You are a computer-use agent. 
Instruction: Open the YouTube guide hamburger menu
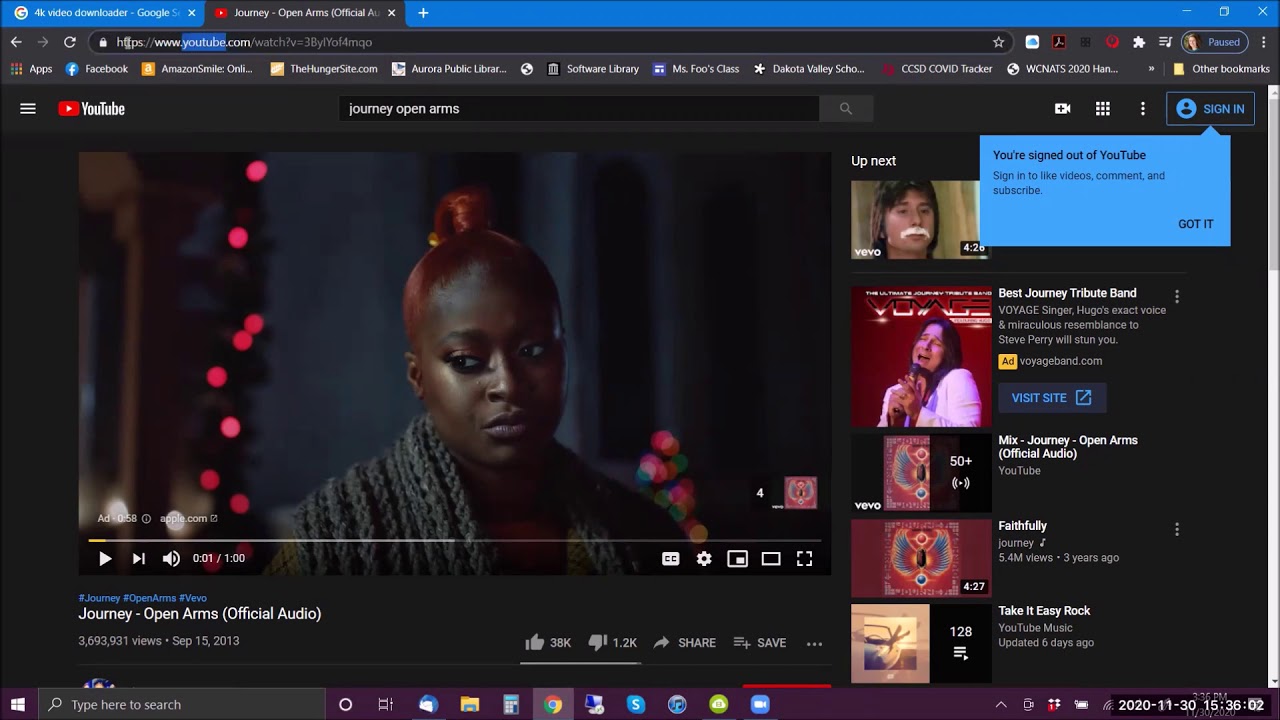[x=28, y=109]
